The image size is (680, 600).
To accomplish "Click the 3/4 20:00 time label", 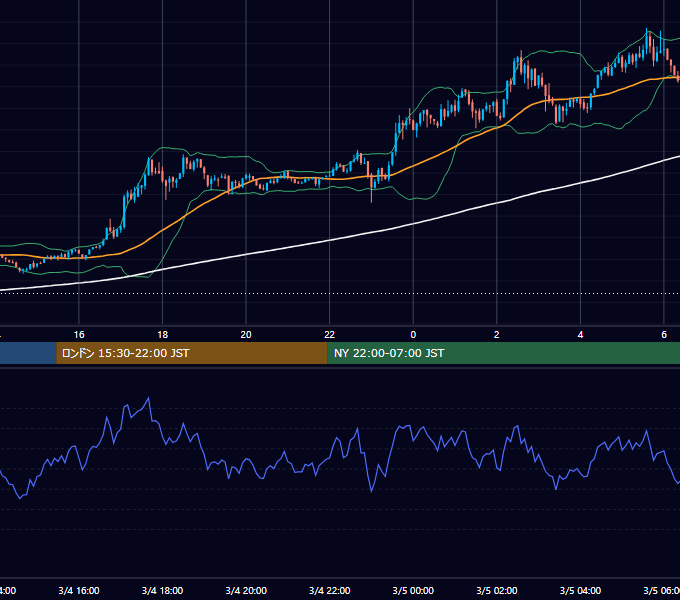I will click(x=246, y=590).
